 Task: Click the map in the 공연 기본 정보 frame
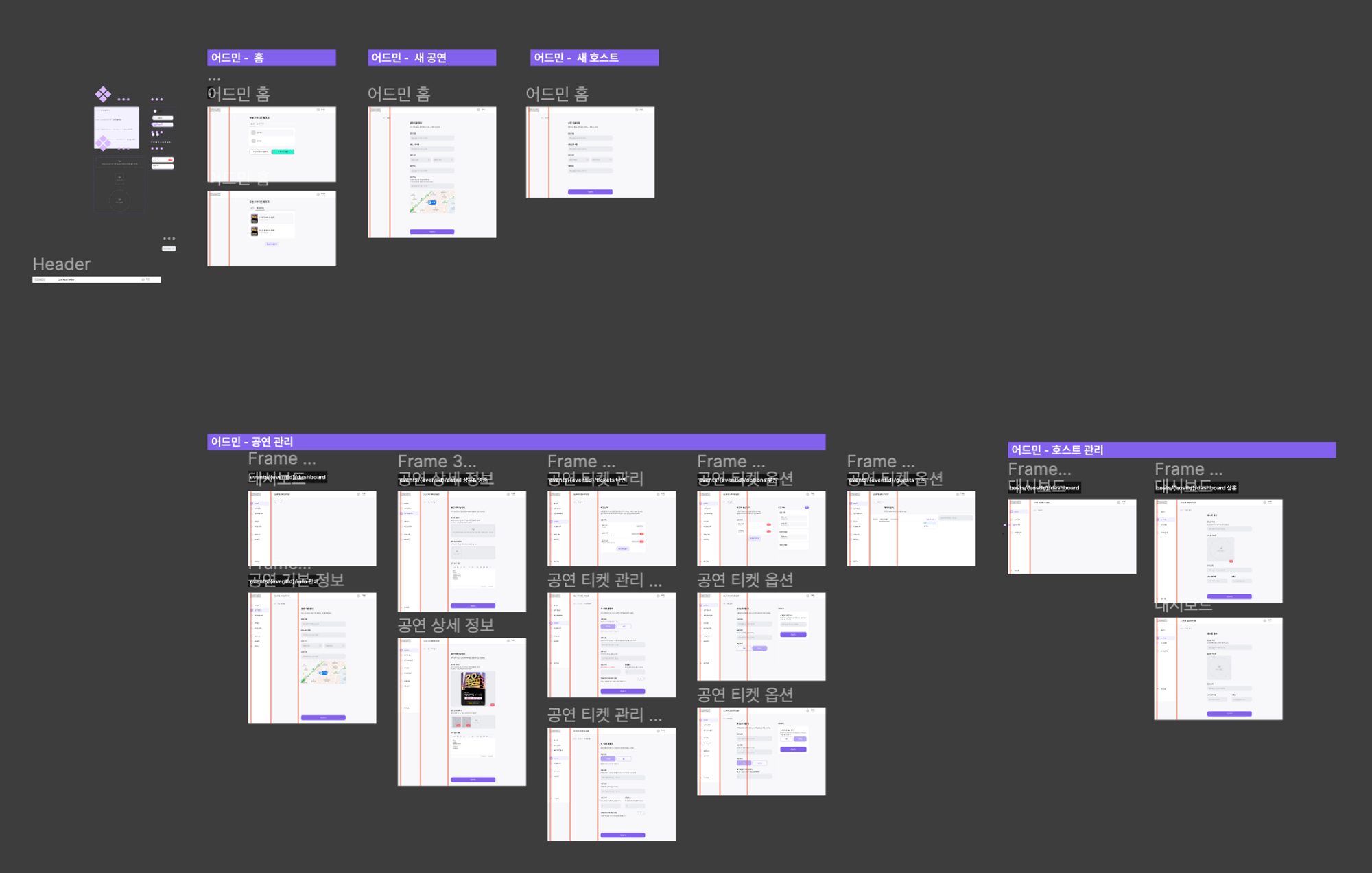(x=323, y=672)
